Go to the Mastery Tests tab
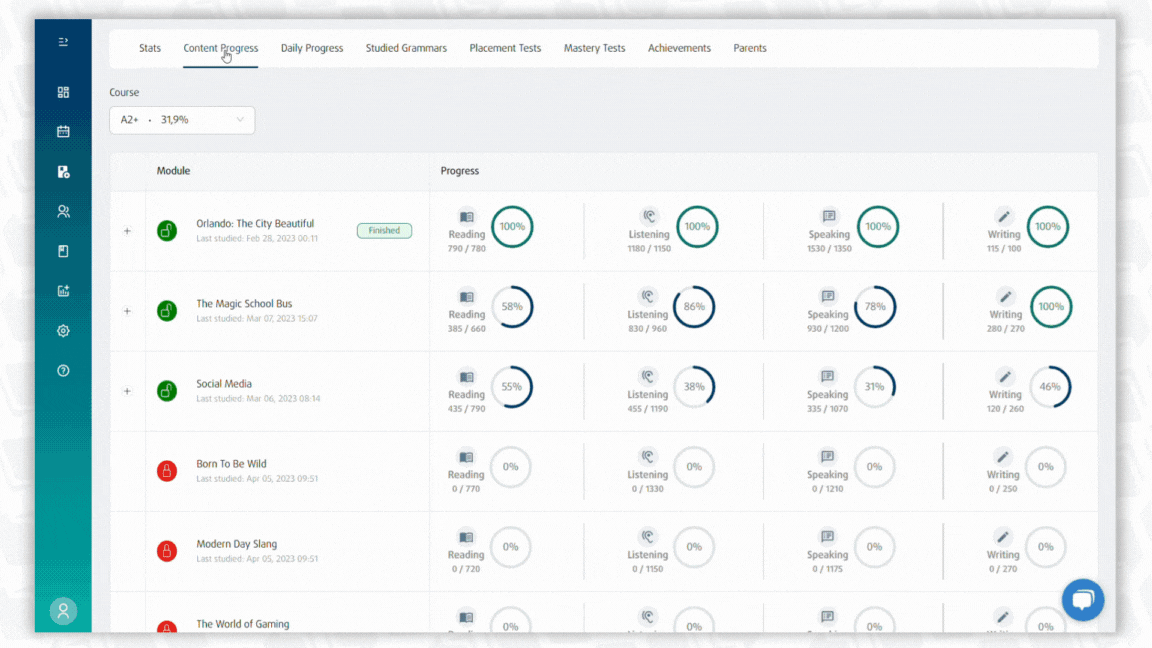This screenshot has height=648, width=1152. [x=594, y=48]
